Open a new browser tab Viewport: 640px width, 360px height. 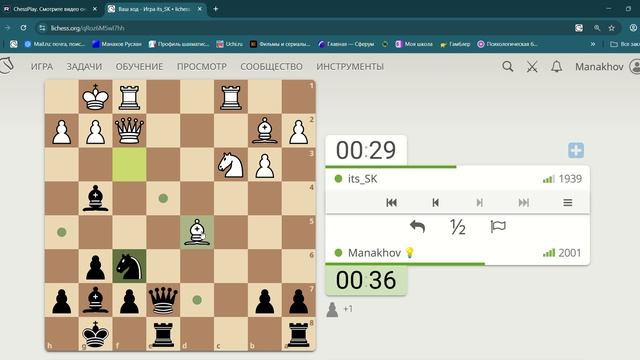coord(216,9)
